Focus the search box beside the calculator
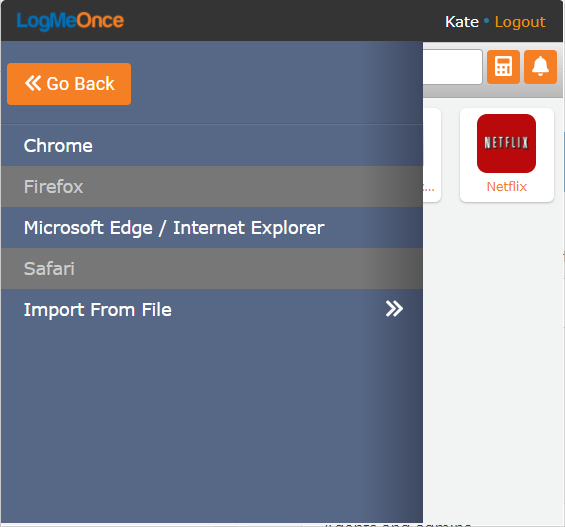Screen dimensions: 565x527 coord(452,67)
